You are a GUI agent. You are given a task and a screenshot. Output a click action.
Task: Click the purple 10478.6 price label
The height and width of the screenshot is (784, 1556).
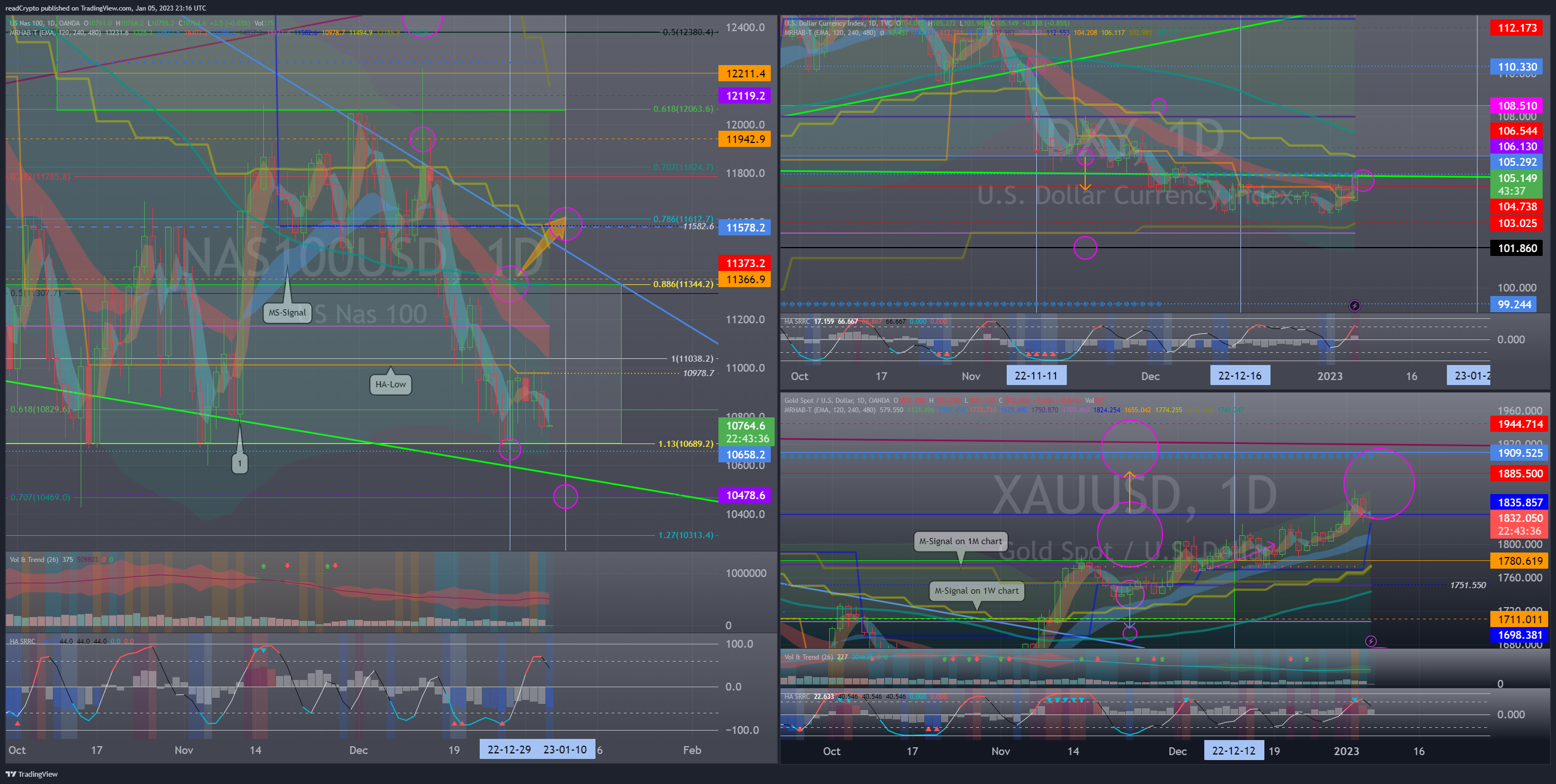(x=744, y=495)
